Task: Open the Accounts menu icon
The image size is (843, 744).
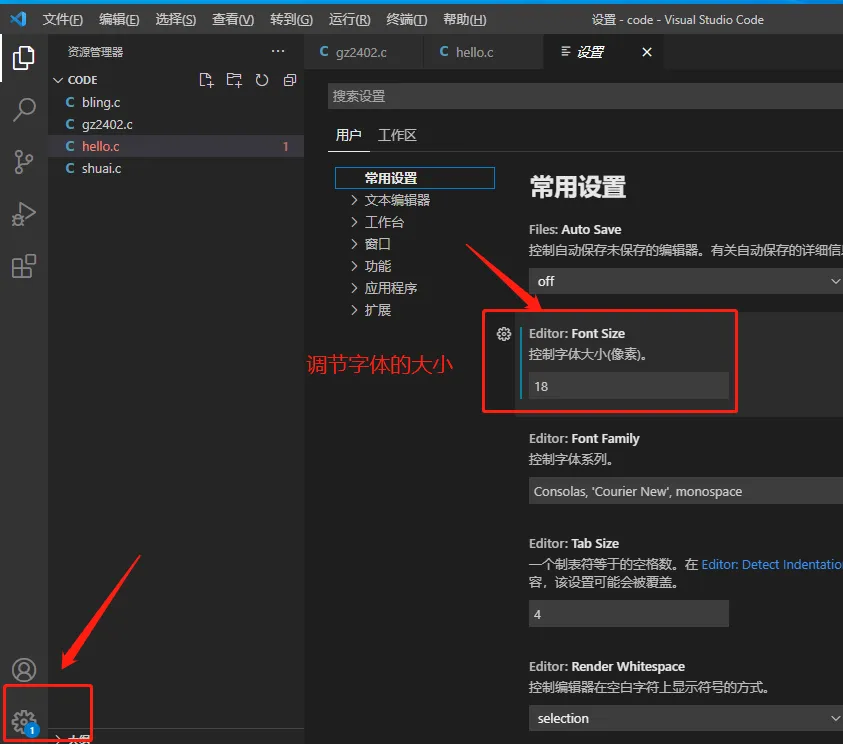Action: tap(24, 670)
